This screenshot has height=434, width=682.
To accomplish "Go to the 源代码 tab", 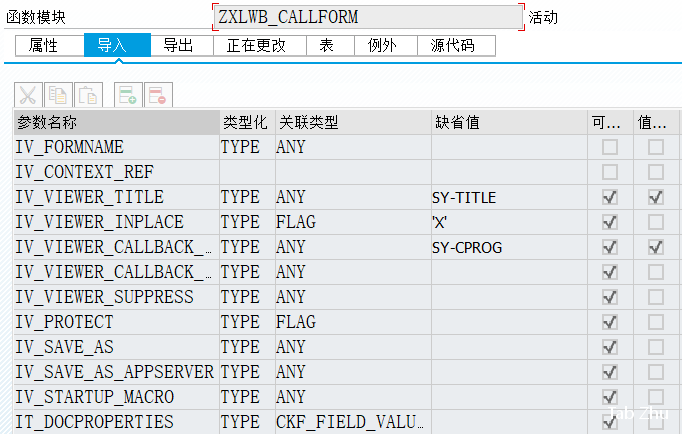I will tap(456, 46).
